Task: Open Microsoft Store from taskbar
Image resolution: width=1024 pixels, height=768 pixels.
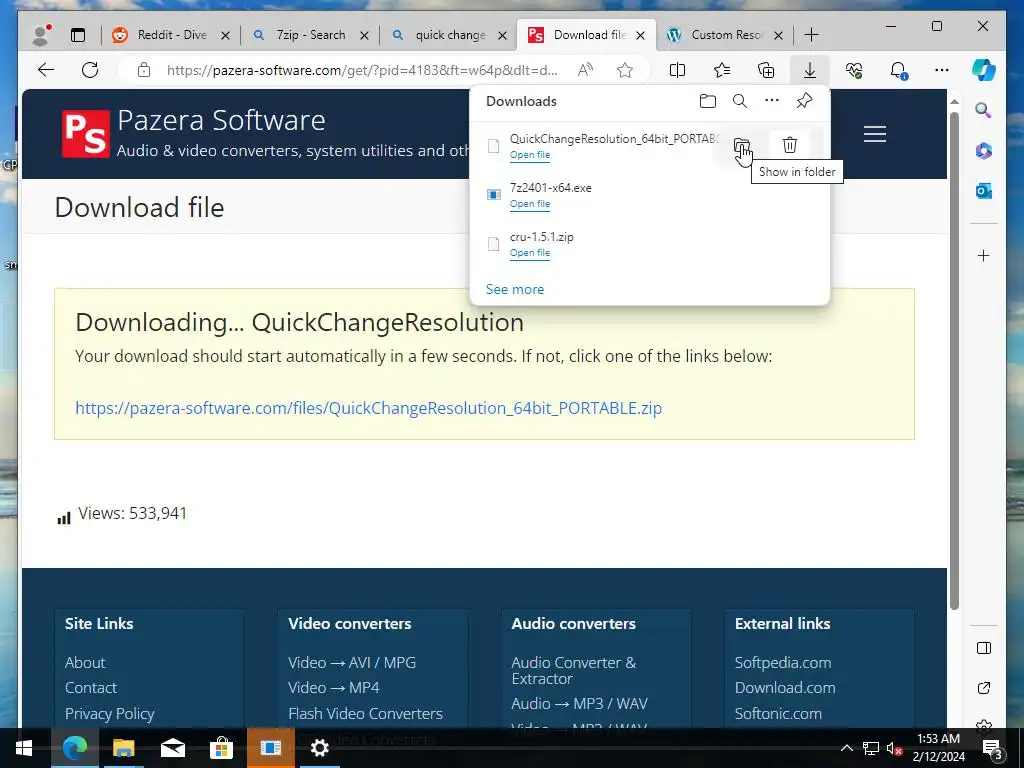Action: click(x=221, y=748)
